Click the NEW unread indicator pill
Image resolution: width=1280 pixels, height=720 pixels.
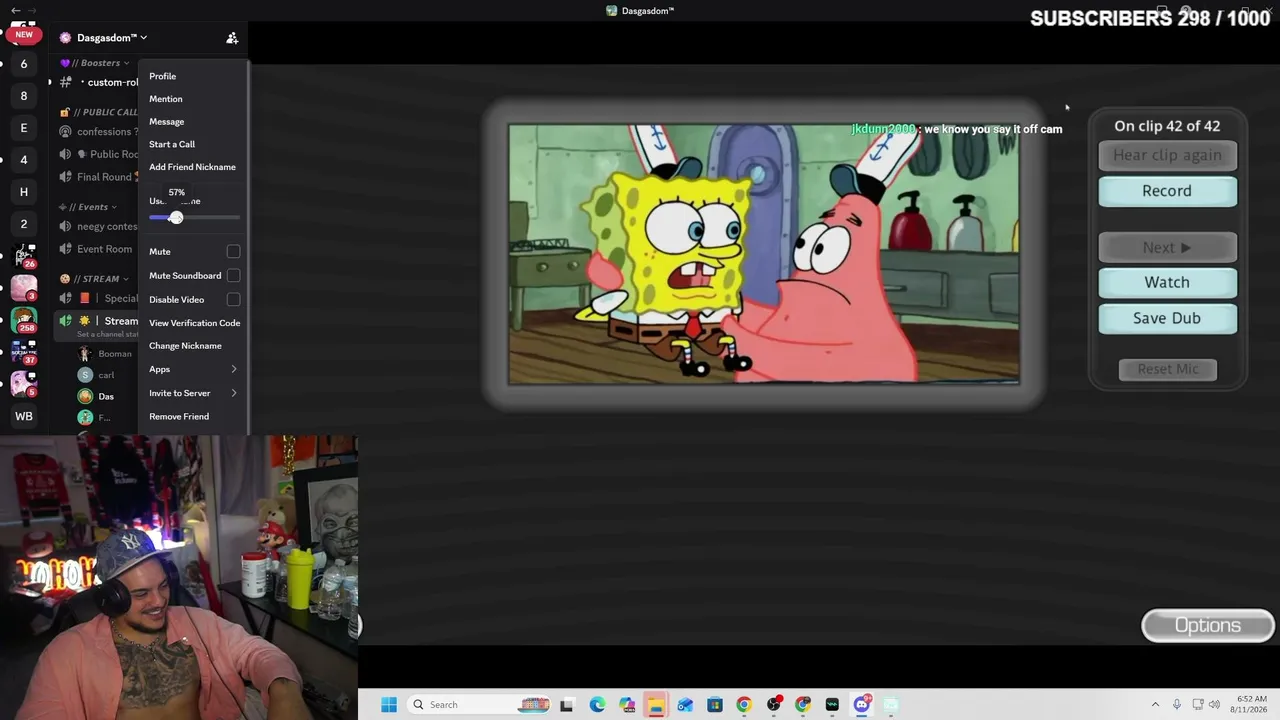(24, 34)
